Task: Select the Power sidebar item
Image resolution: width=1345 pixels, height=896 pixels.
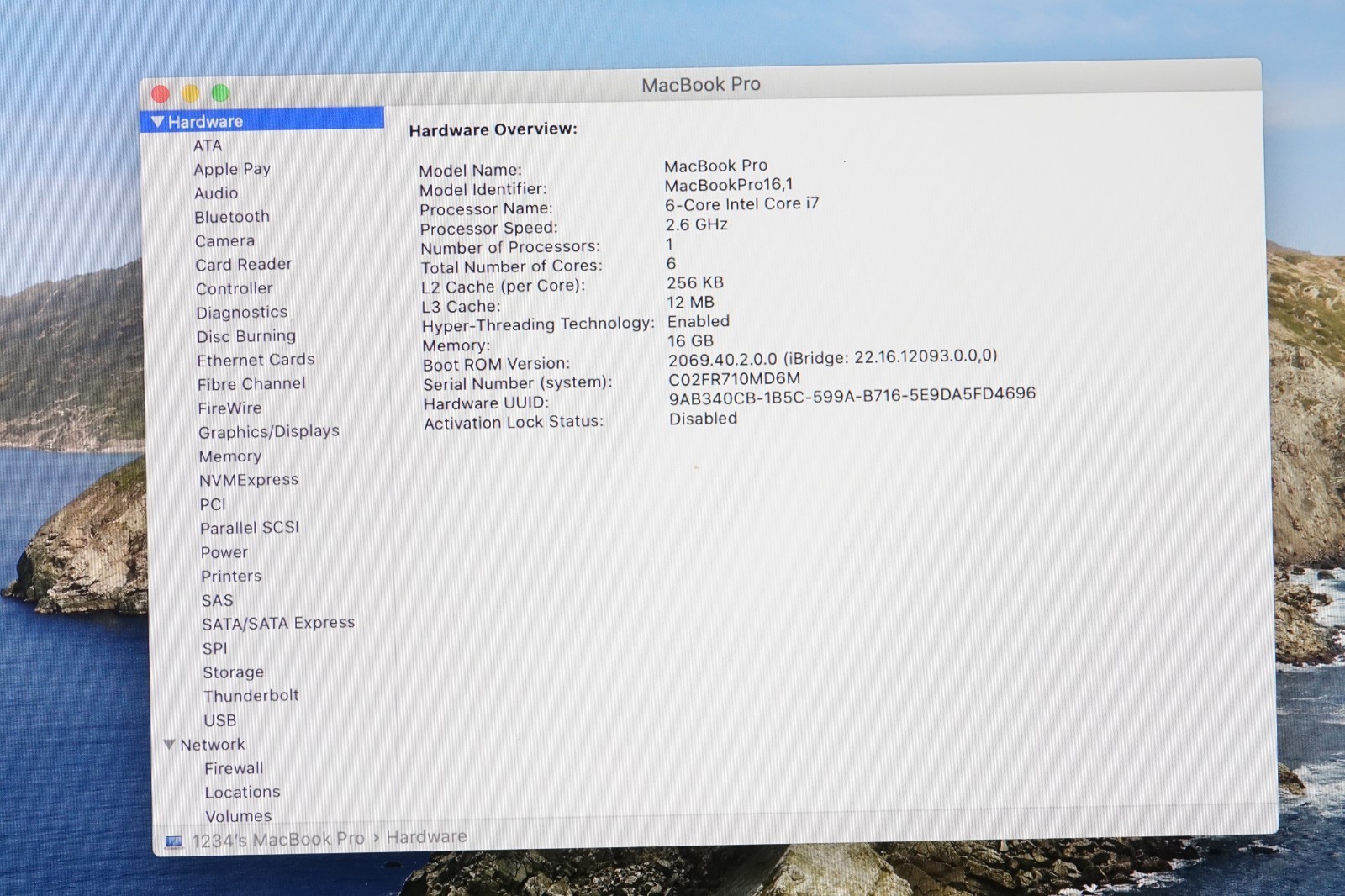Action: 224,552
